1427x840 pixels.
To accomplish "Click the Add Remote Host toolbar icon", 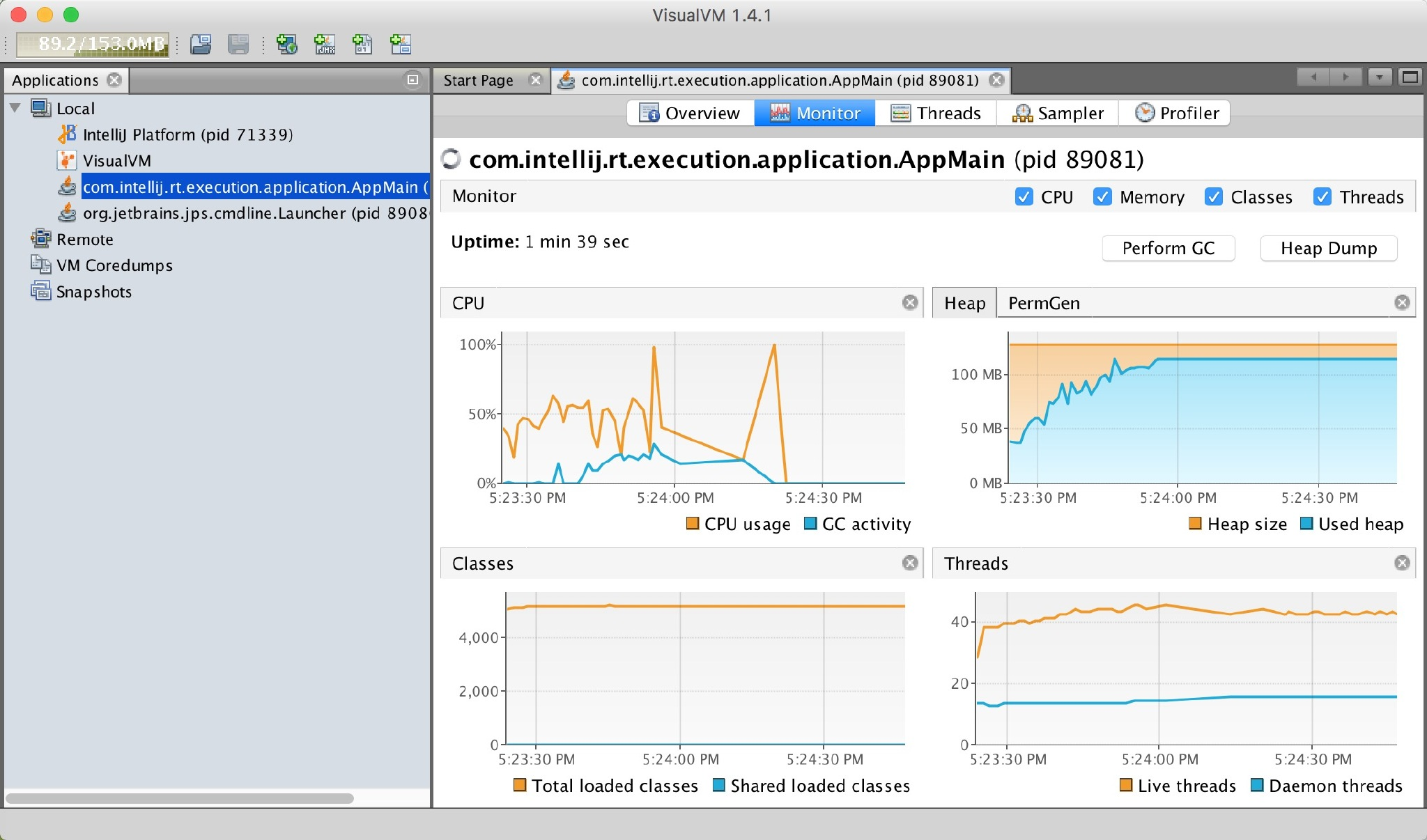I will [286, 45].
